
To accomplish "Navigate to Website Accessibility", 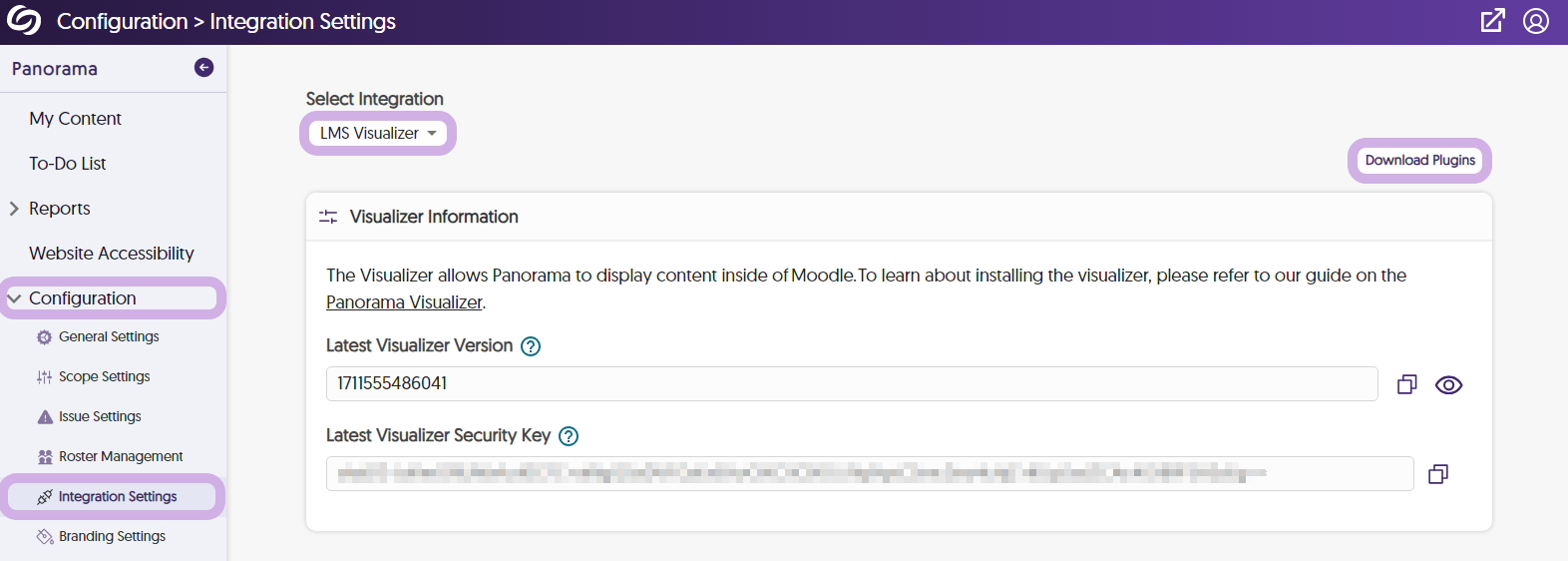I will click(111, 254).
